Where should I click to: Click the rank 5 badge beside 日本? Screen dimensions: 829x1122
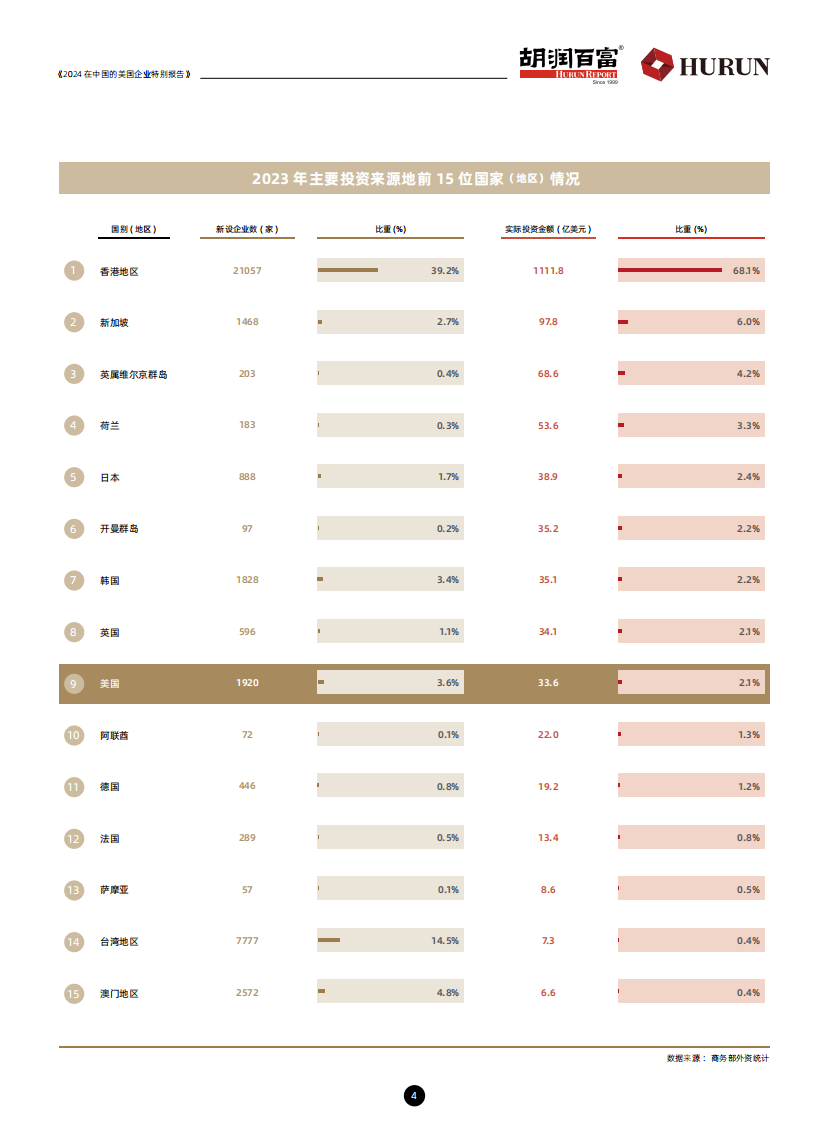pyautogui.click(x=73, y=477)
